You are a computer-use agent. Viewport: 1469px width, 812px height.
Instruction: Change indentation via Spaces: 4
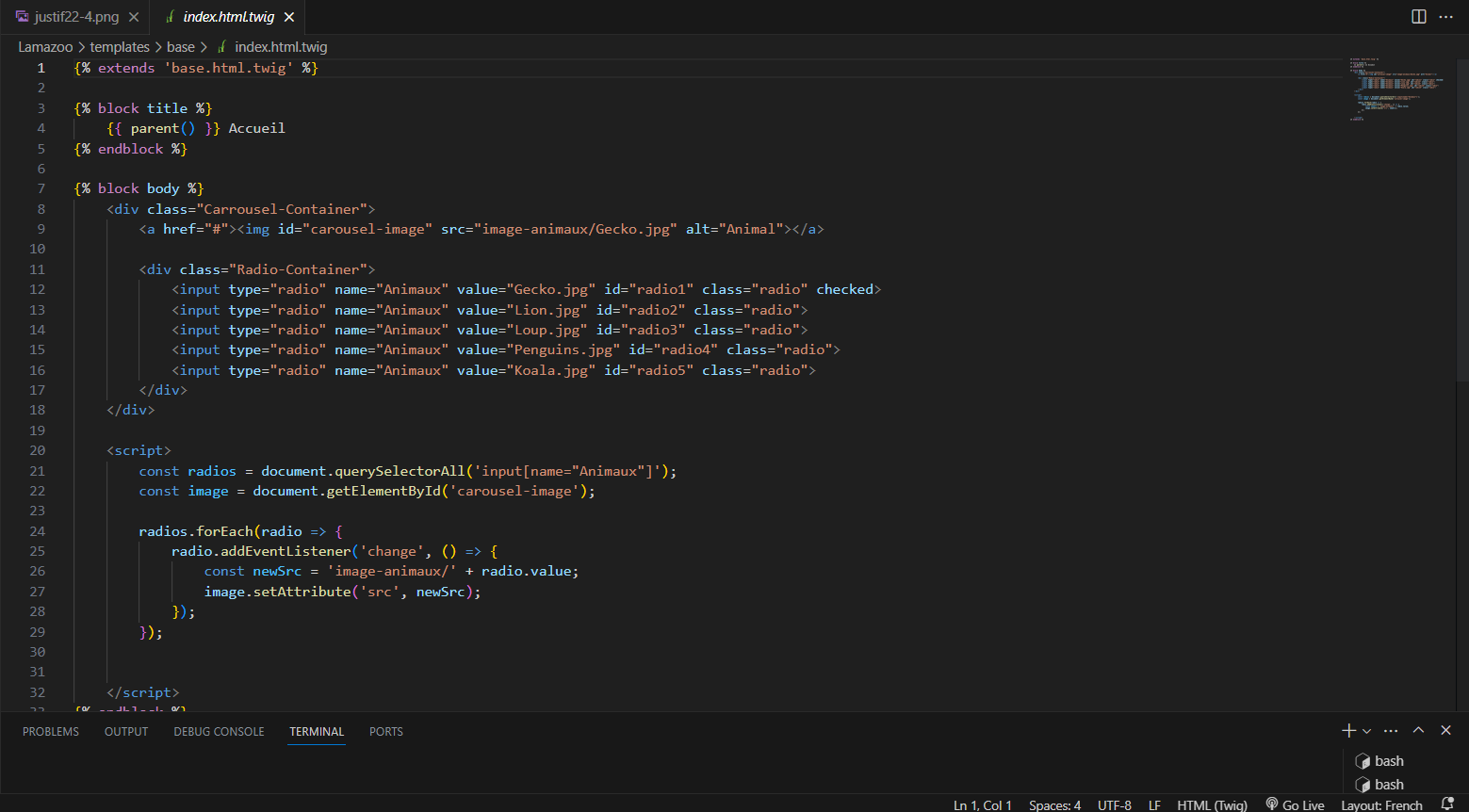click(x=1054, y=804)
